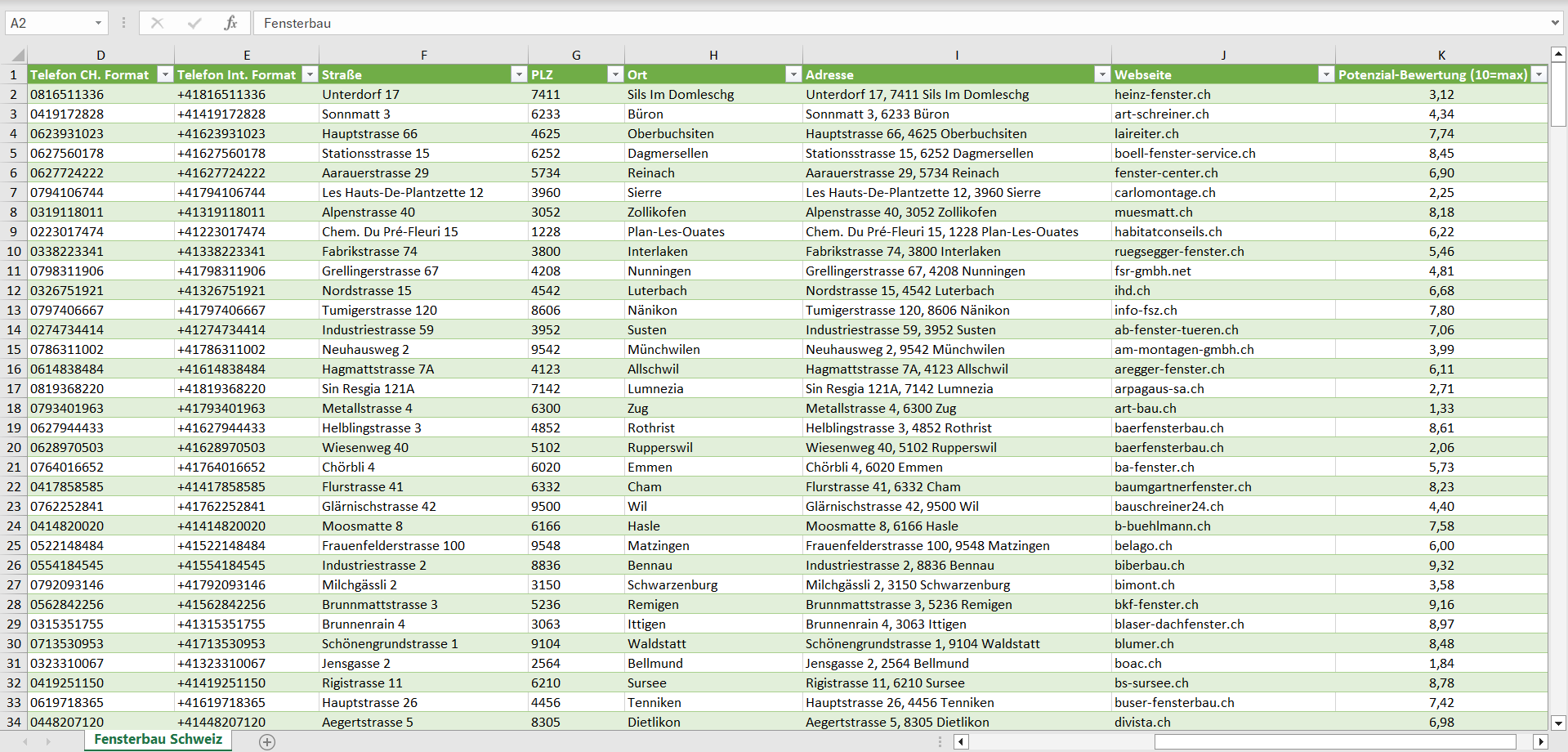Click Ort cell Schwarzenburg
The image size is (1568, 752).
click(x=713, y=584)
